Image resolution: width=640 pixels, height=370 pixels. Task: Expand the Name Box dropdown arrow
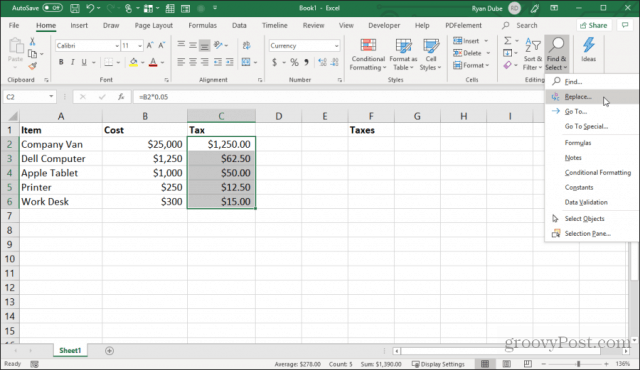pyautogui.click(x=51, y=97)
